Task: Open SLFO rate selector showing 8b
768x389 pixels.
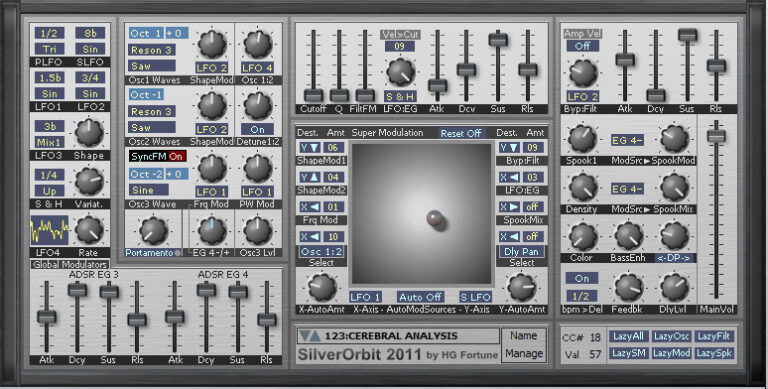Action: coord(90,33)
